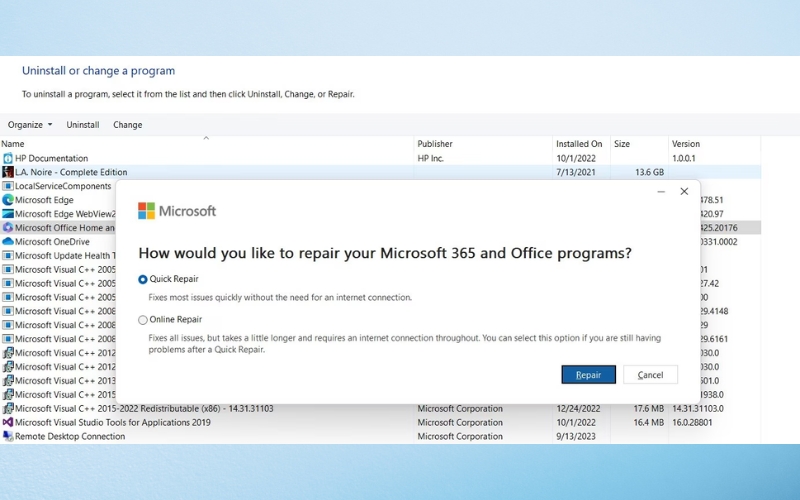Select the 'Microsoft Edge' program name
The height and width of the screenshot is (500, 800).
44,200
